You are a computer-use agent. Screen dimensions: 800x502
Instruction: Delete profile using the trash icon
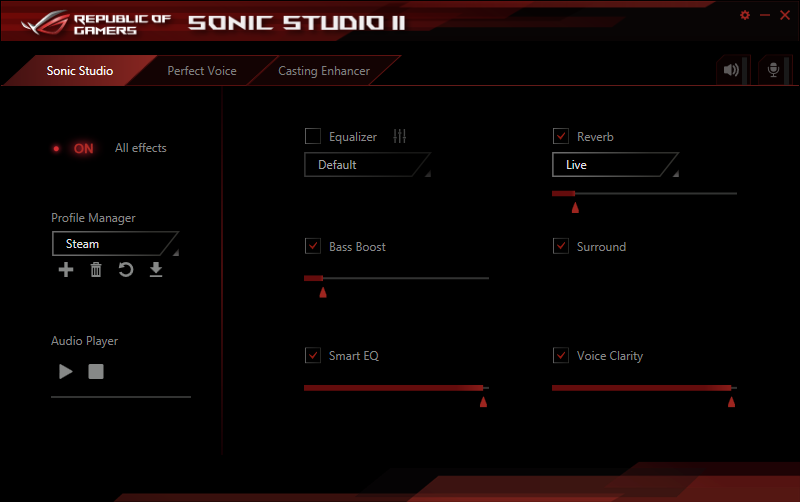[x=96, y=270]
